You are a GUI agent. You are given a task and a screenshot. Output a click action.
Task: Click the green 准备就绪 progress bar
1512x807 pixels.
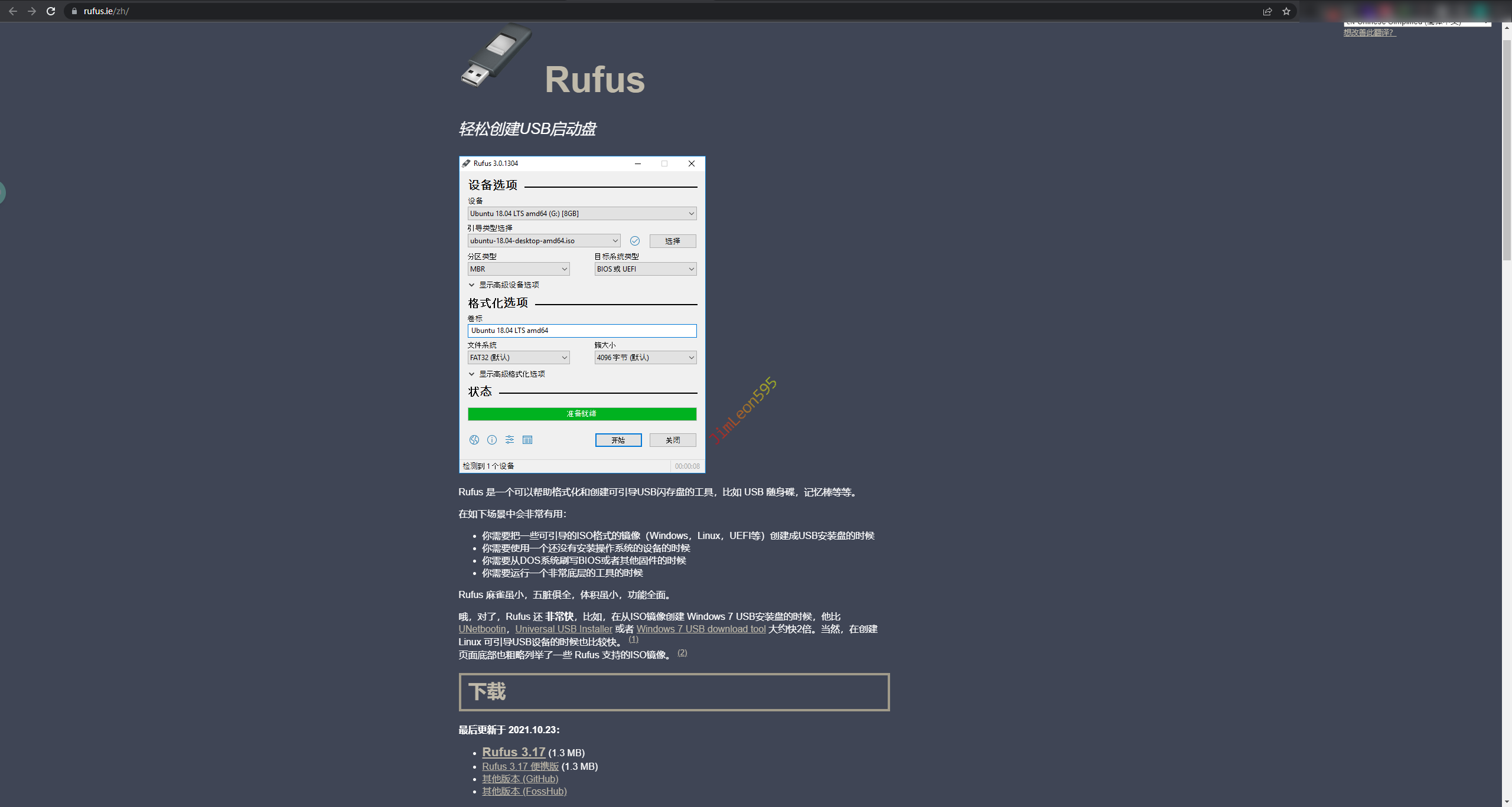tap(582, 414)
